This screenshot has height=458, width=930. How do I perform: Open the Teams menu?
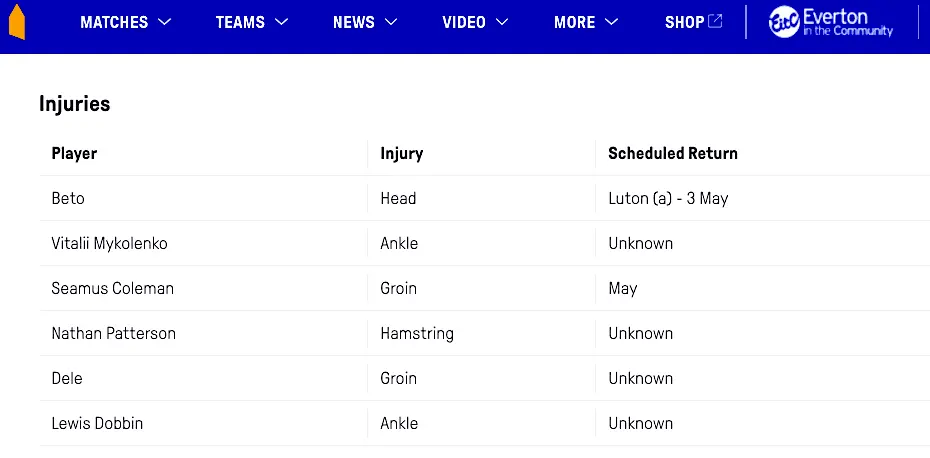(240, 22)
